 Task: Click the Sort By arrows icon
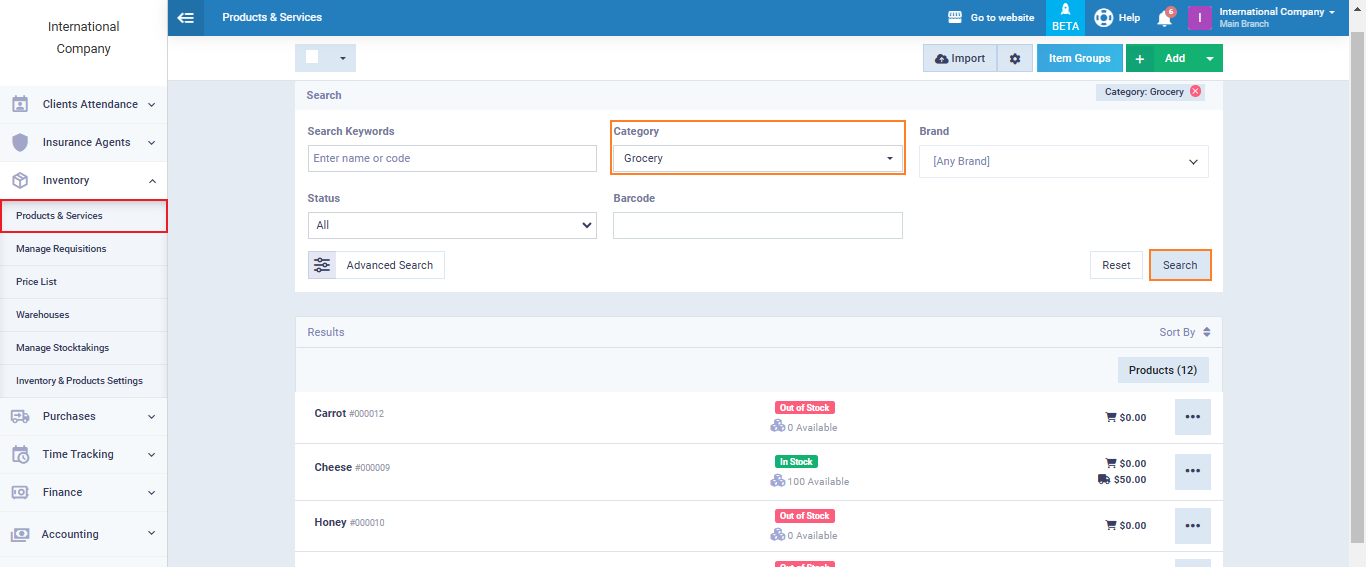pyautogui.click(x=1207, y=332)
